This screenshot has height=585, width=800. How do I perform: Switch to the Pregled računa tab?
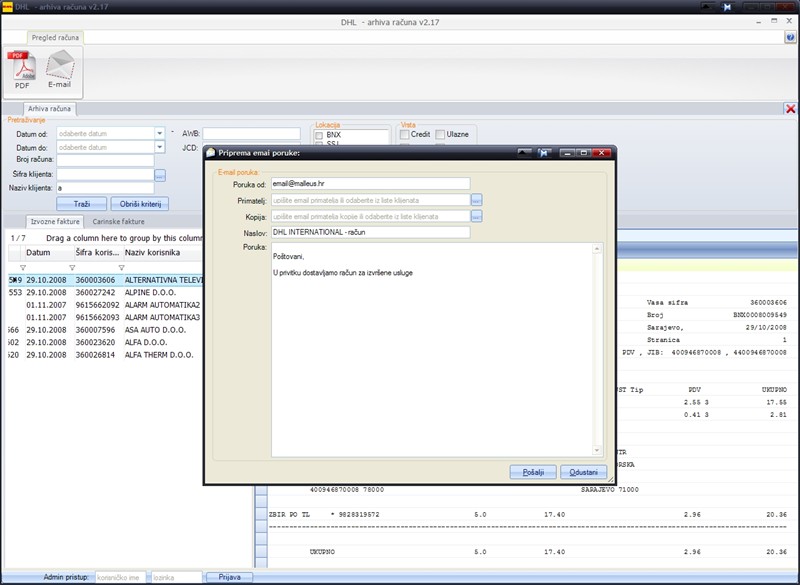[x=55, y=37]
